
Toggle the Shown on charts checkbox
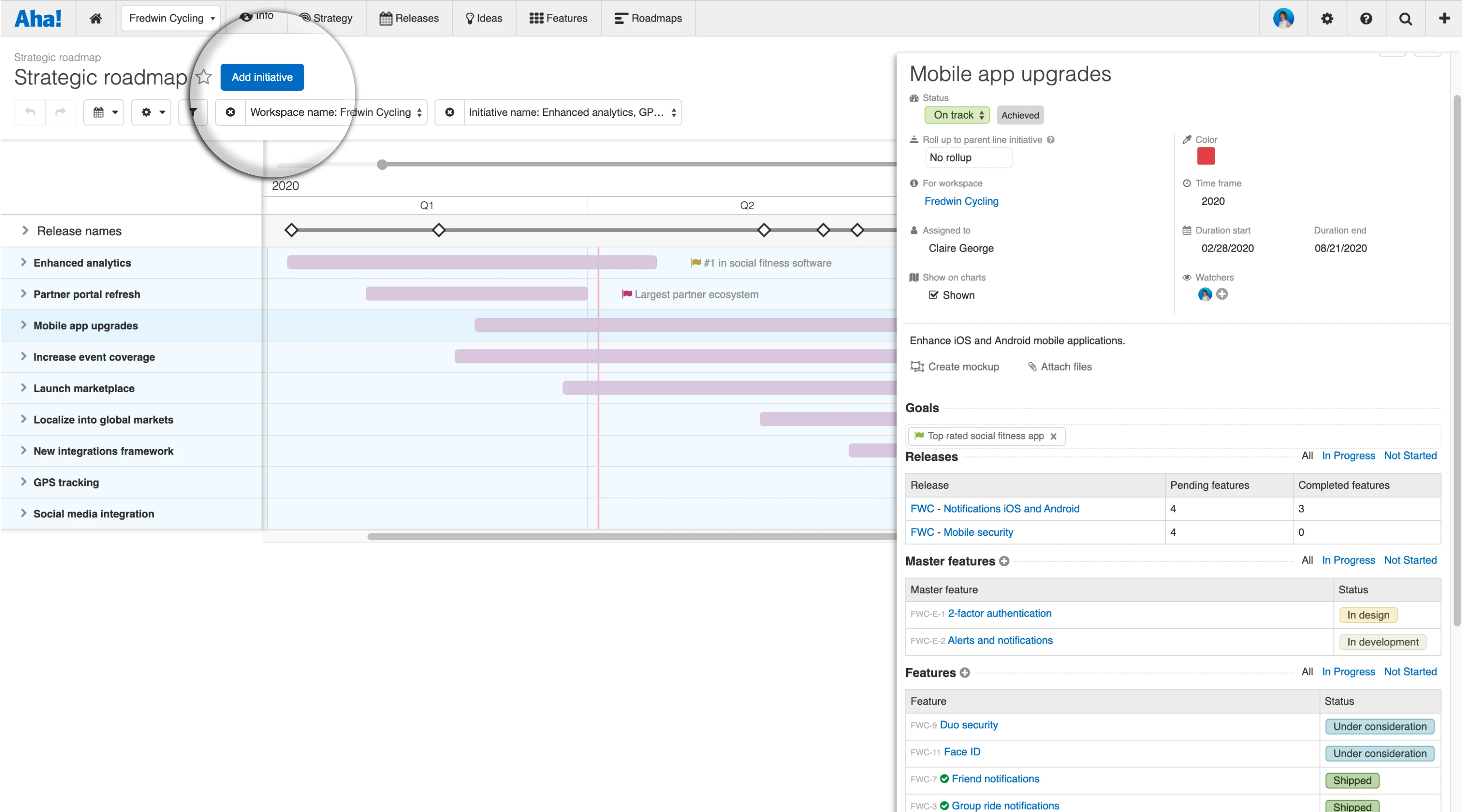933,295
